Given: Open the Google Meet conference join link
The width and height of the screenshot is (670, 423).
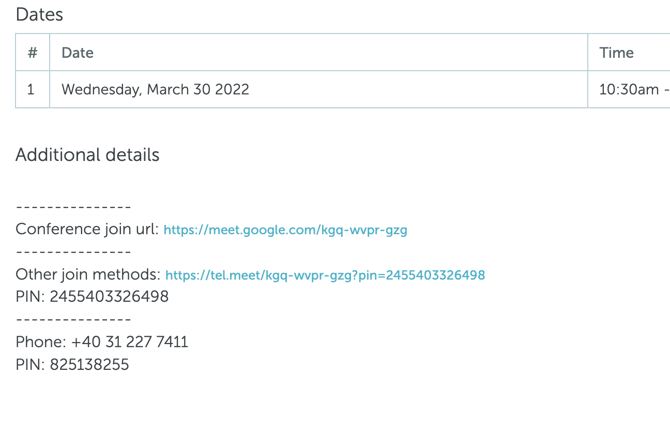Looking at the screenshot, I should (x=285, y=230).
